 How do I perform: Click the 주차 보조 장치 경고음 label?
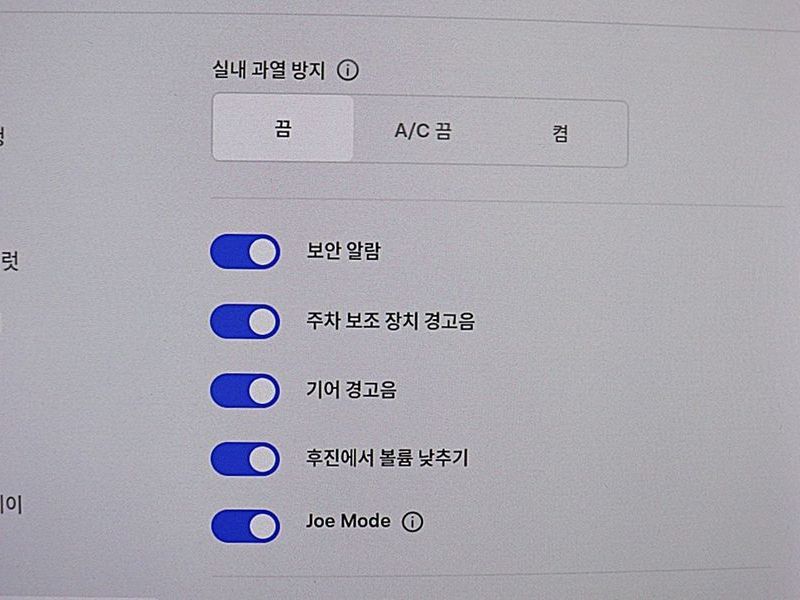pos(390,321)
